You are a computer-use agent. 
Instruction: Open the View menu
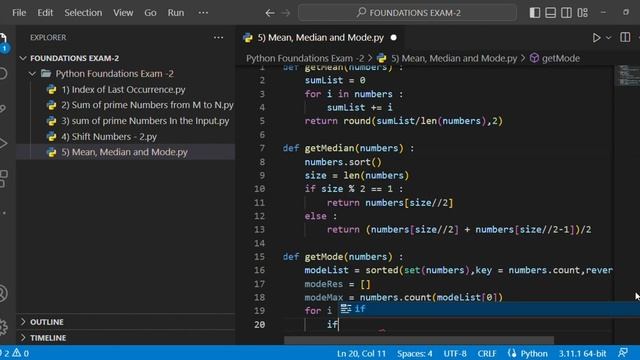pyautogui.click(x=123, y=13)
